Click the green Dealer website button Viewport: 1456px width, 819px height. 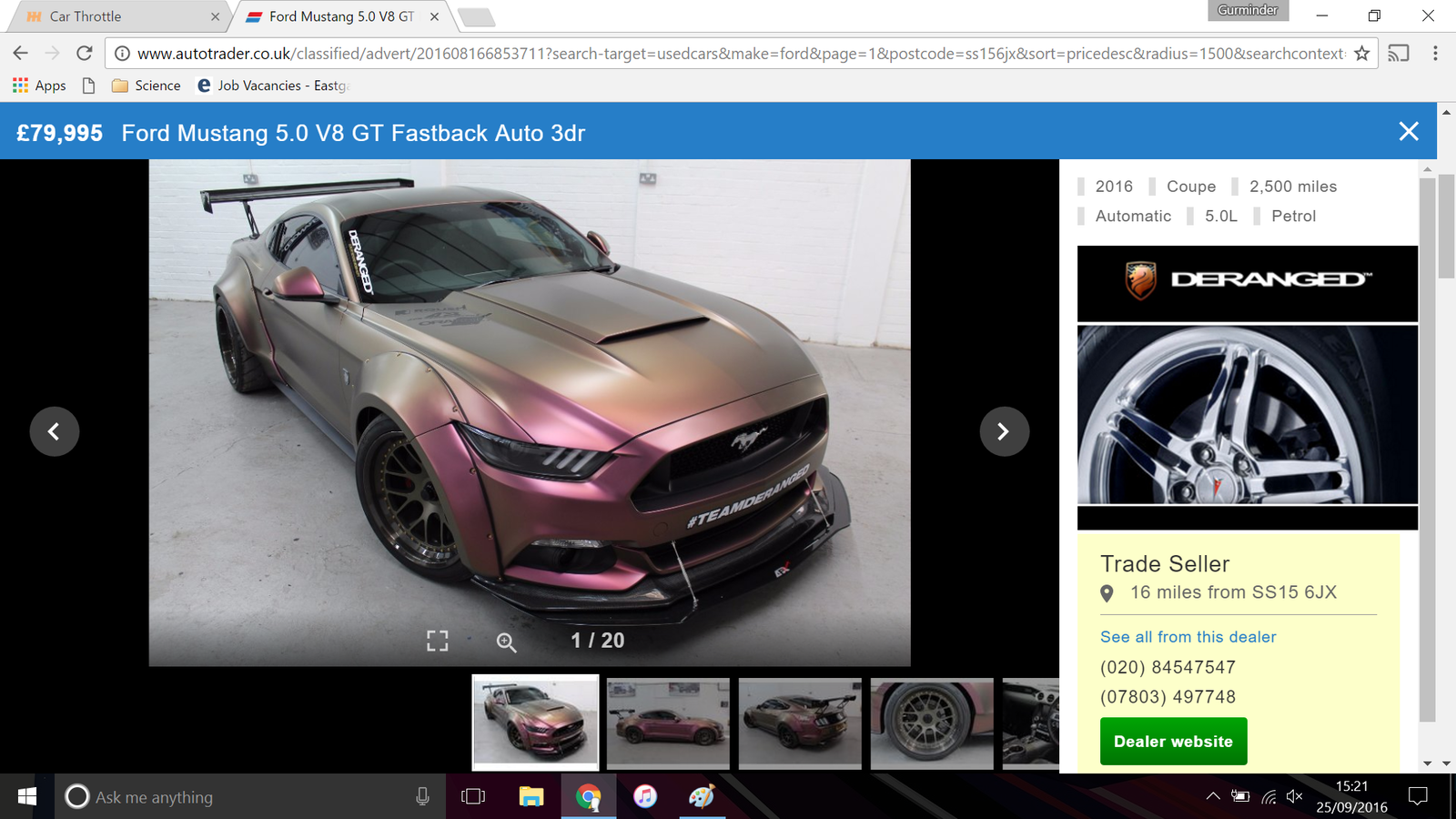coord(1173,742)
